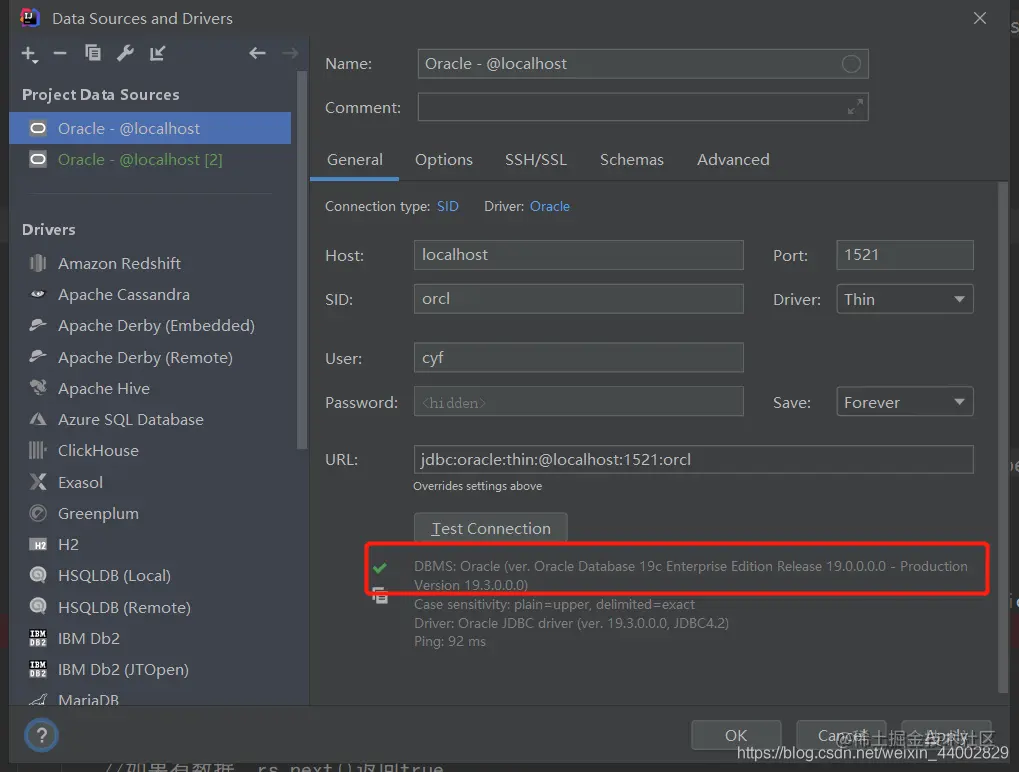Make data source global arrow icon
1019x772 pixels.
click(158, 53)
